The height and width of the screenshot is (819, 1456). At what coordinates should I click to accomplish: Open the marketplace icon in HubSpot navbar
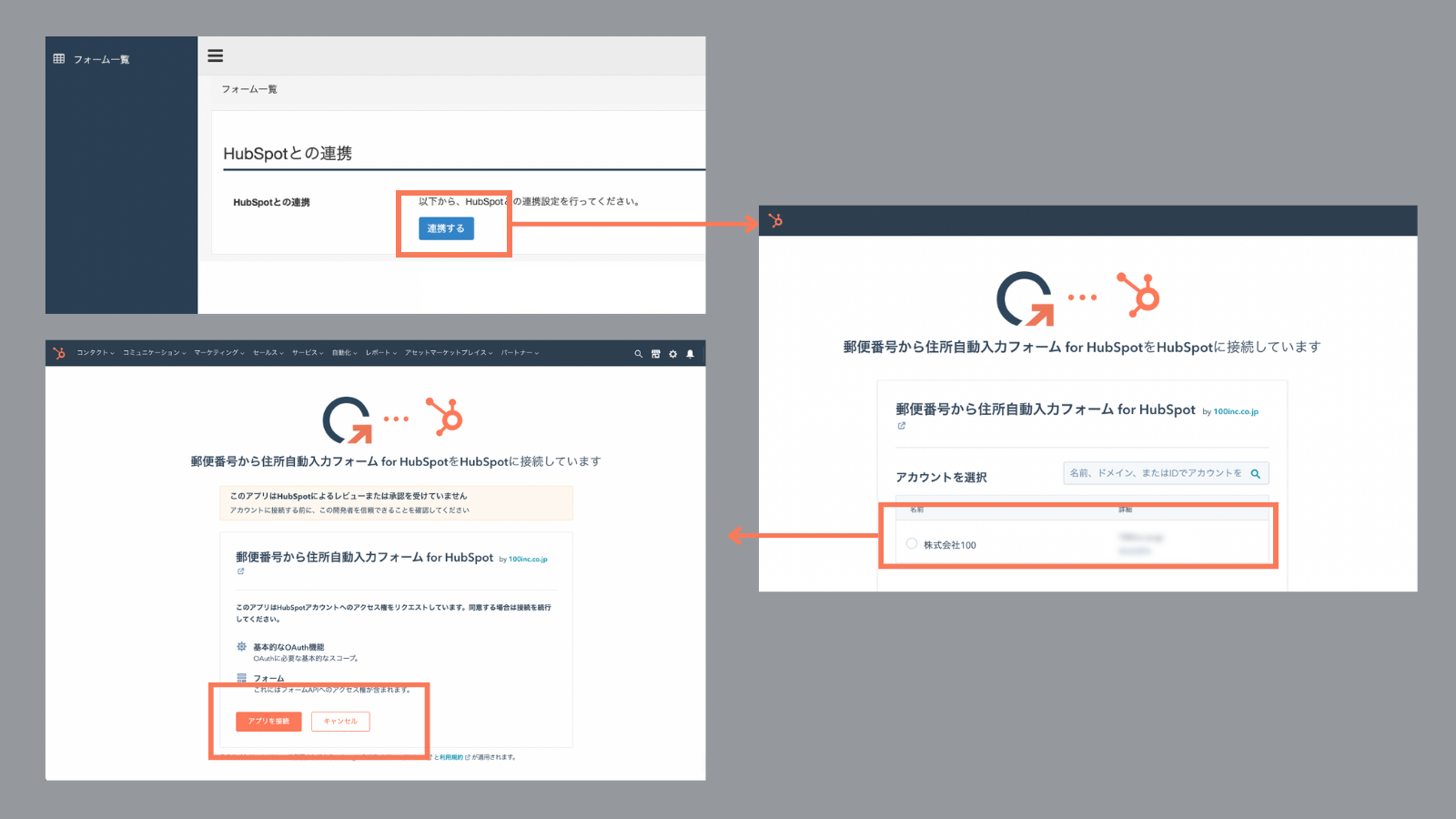(x=655, y=354)
